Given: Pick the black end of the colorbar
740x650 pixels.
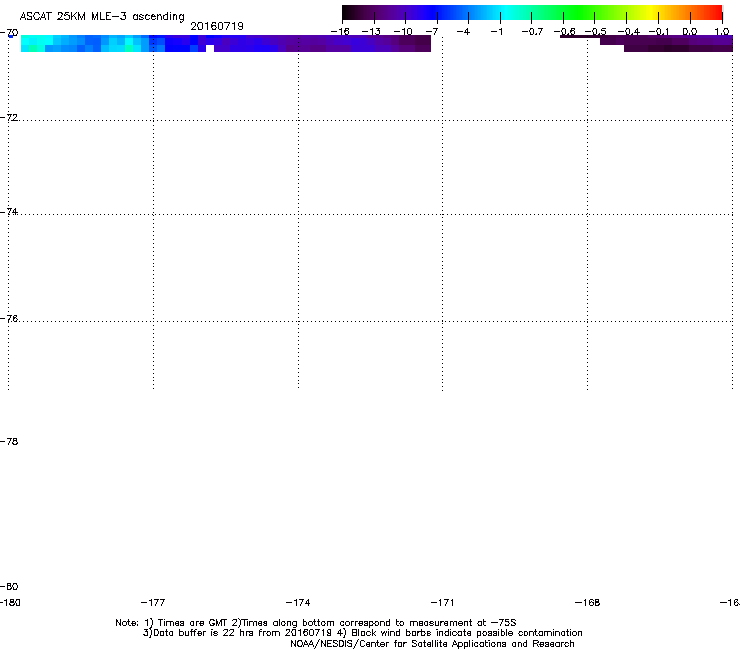Looking at the screenshot, I should pos(352,12).
